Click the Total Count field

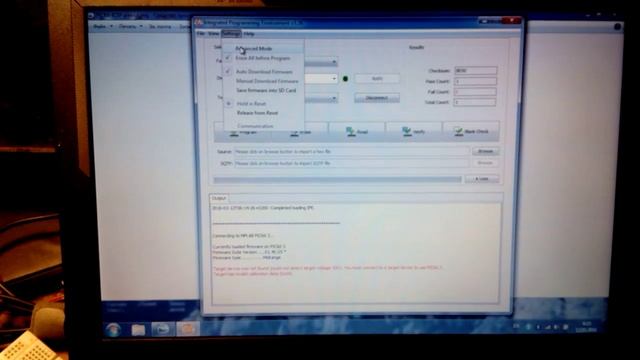coord(476,102)
